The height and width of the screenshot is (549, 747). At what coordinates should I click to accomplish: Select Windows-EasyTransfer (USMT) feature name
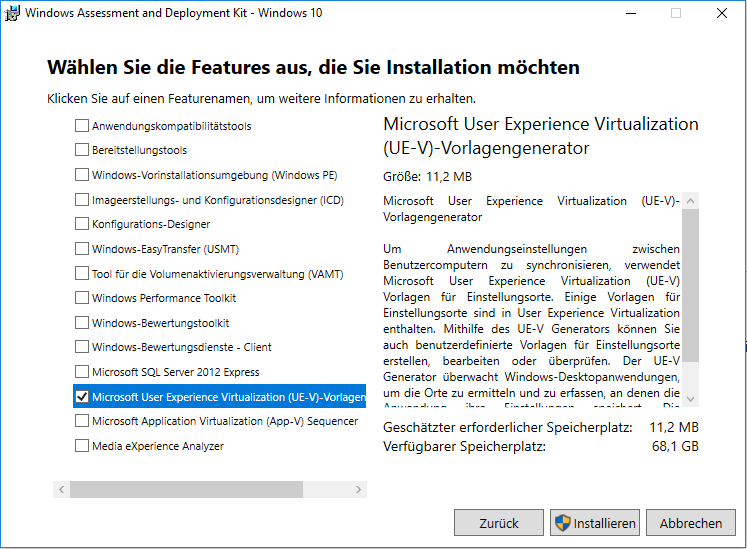coord(165,249)
